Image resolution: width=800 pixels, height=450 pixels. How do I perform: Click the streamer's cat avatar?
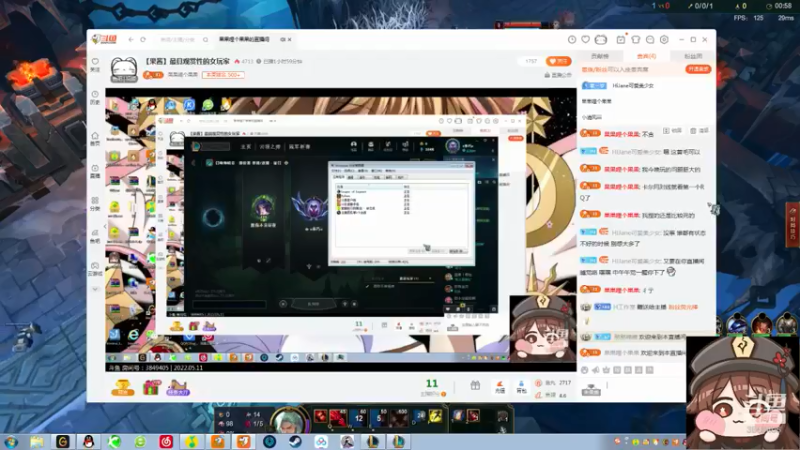pos(124,69)
